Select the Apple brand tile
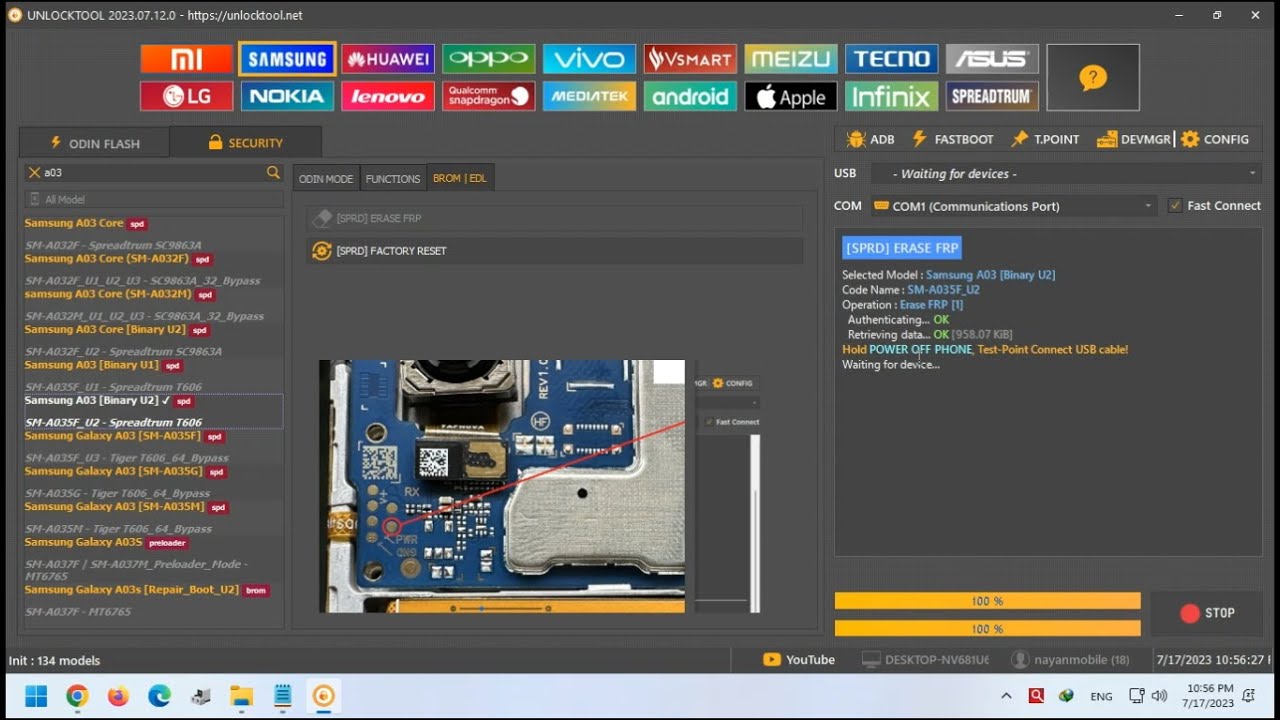Image resolution: width=1280 pixels, height=720 pixels. [x=791, y=96]
